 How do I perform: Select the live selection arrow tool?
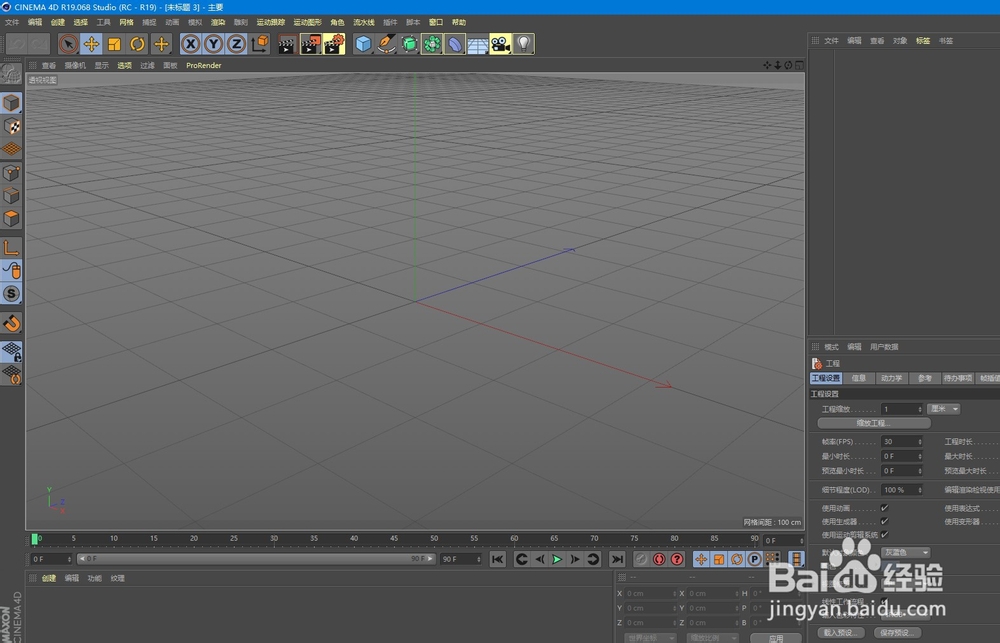pyautogui.click(x=68, y=44)
